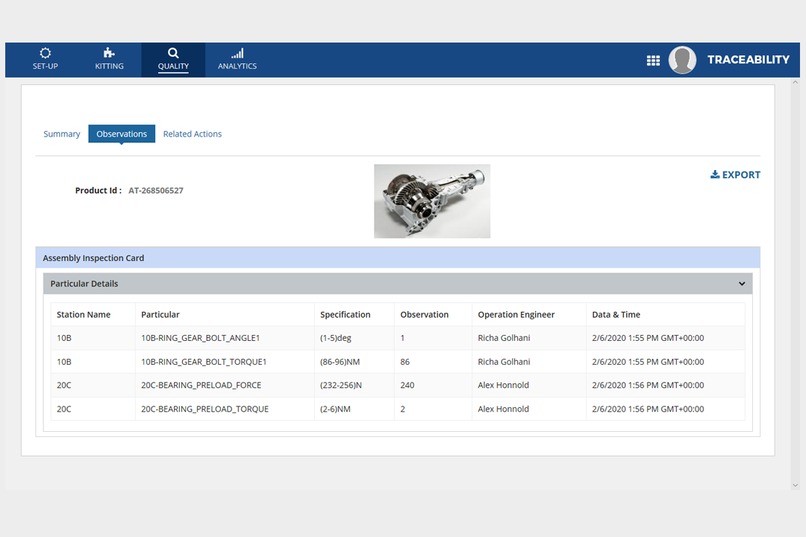Click observation value 240
806x537 pixels.
(407, 385)
